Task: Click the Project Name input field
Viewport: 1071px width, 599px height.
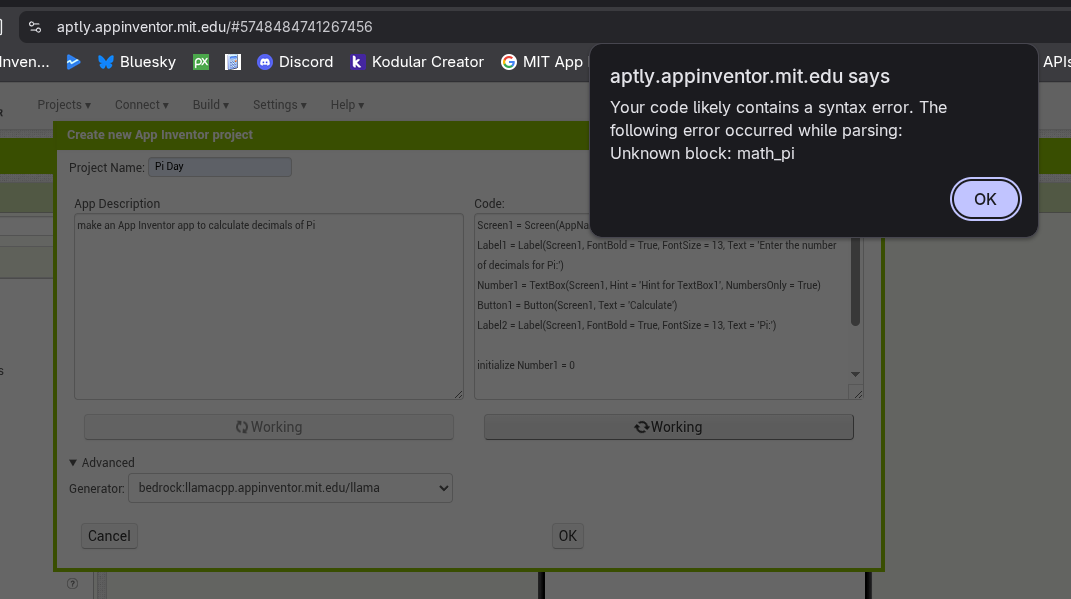Action: [220, 167]
